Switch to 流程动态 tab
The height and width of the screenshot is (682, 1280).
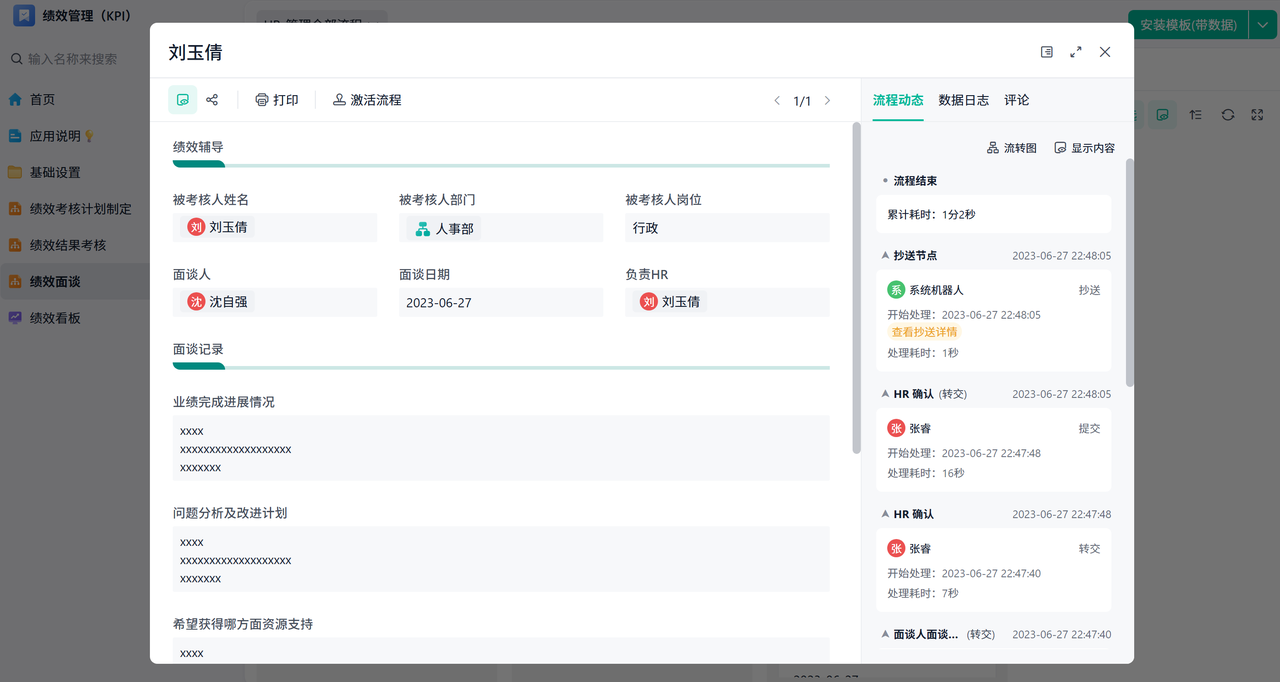pyautogui.click(x=898, y=100)
